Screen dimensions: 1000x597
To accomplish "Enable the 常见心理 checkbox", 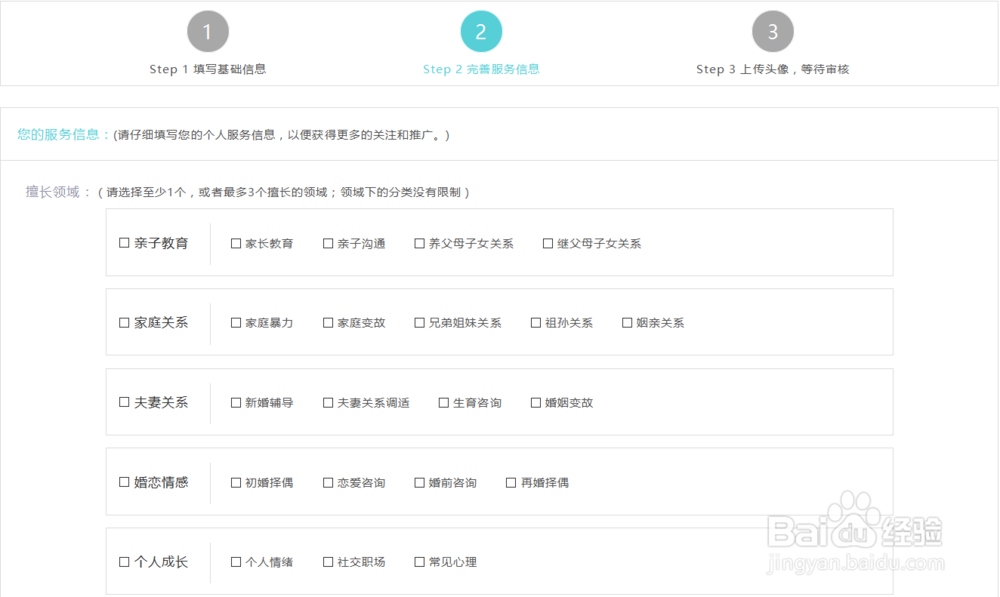I will point(419,562).
